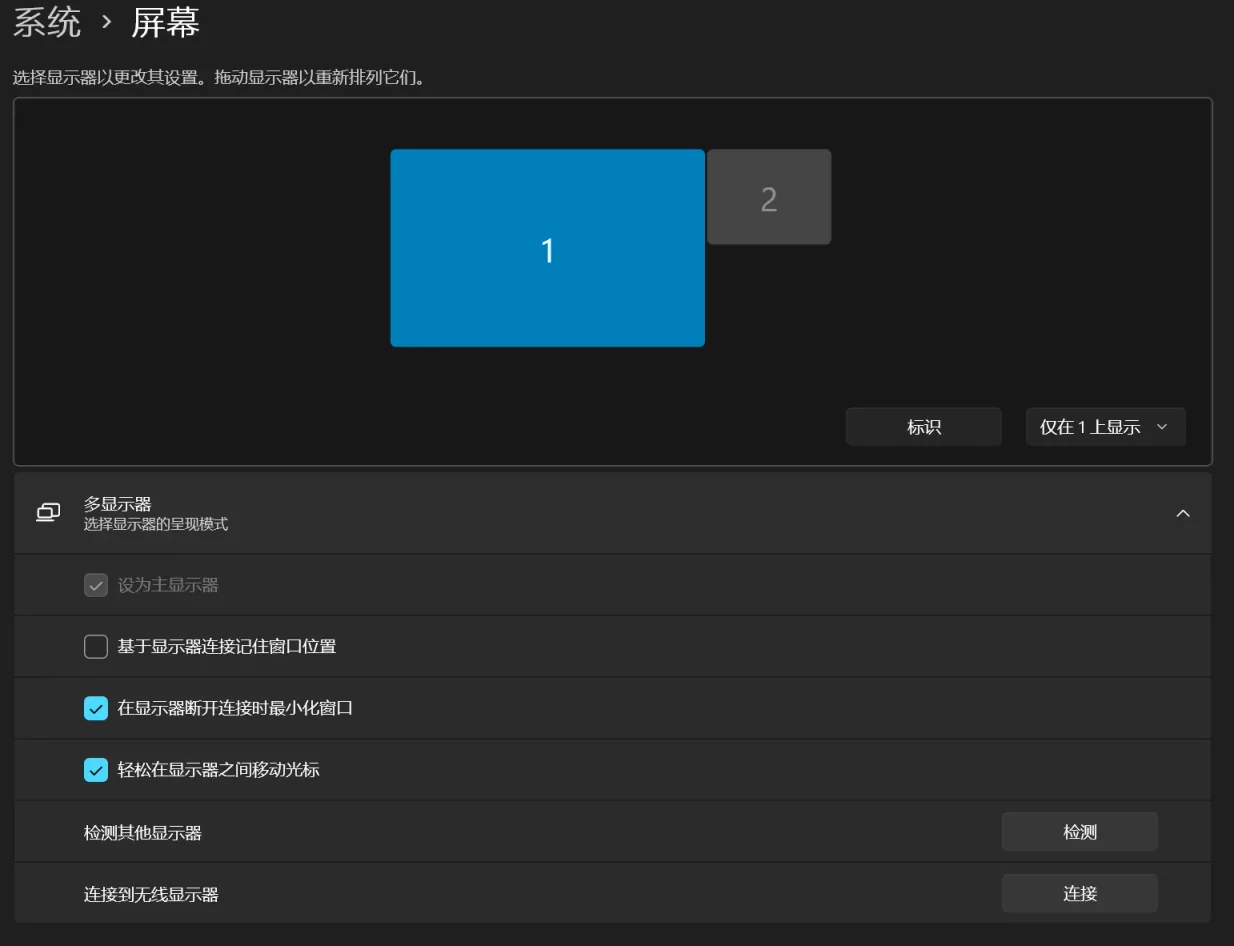Click the breadcrumb arrow after 系统
This screenshot has width=1234, height=946.
107,21
